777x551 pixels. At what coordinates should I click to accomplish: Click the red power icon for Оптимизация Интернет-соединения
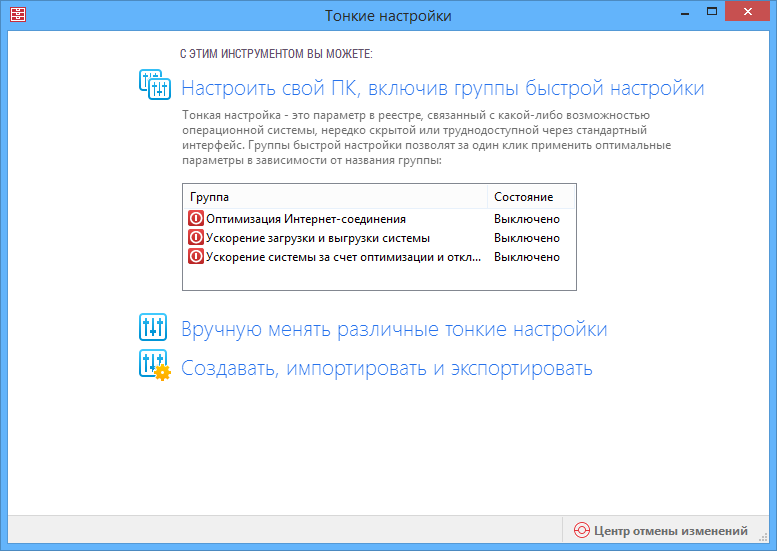(196, 219)
